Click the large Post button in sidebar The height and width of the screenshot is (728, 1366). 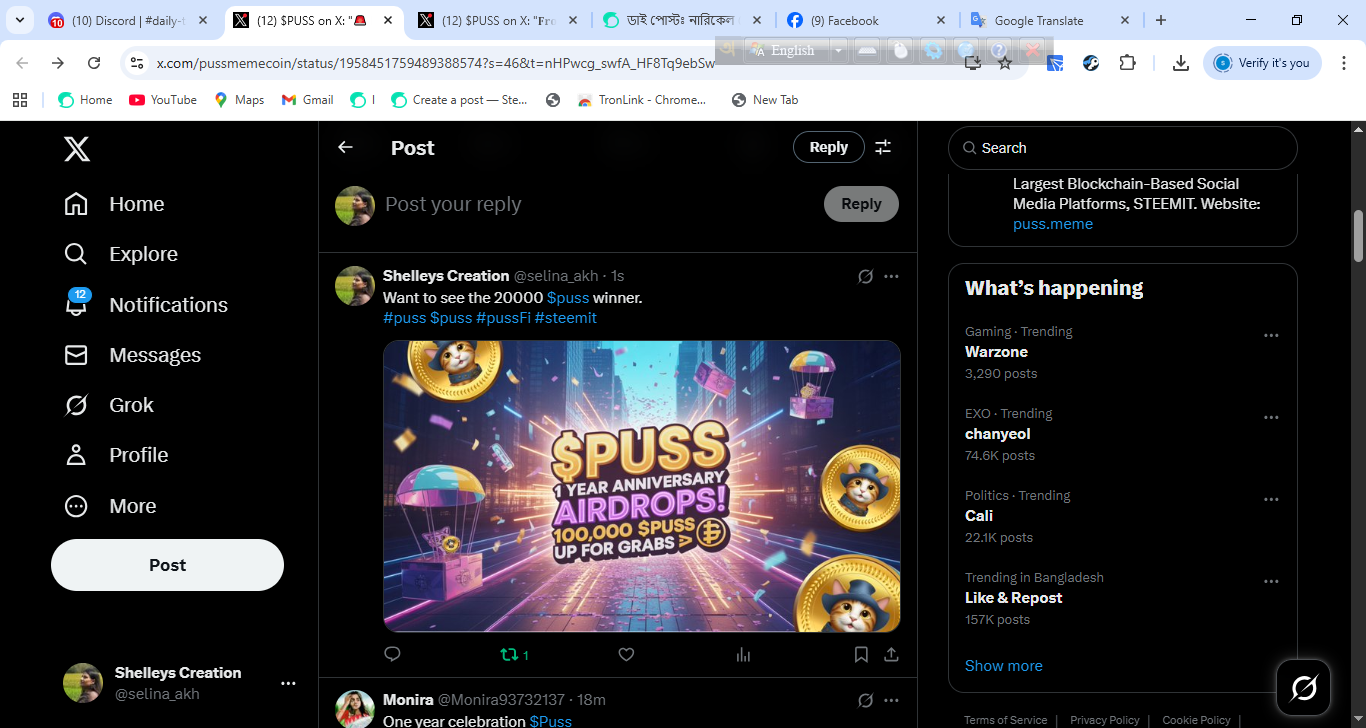(x=167, y=565)
